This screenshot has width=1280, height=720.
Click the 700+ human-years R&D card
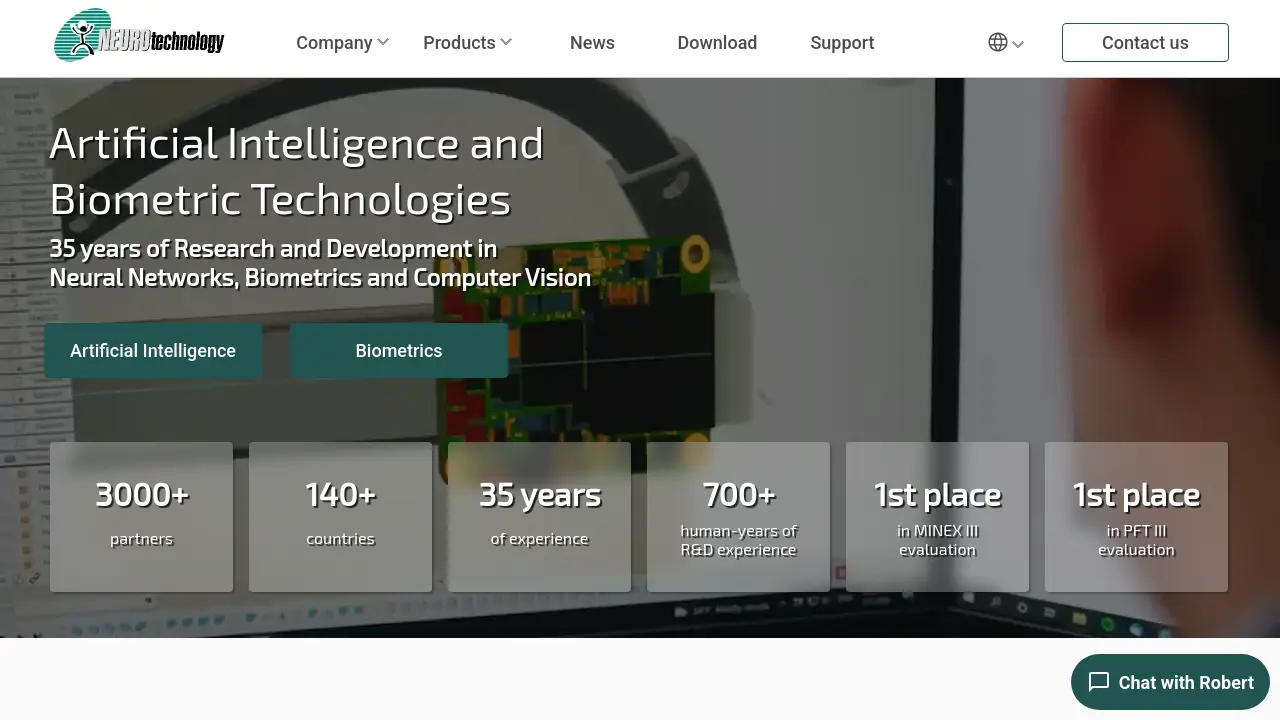click(738, 517)
